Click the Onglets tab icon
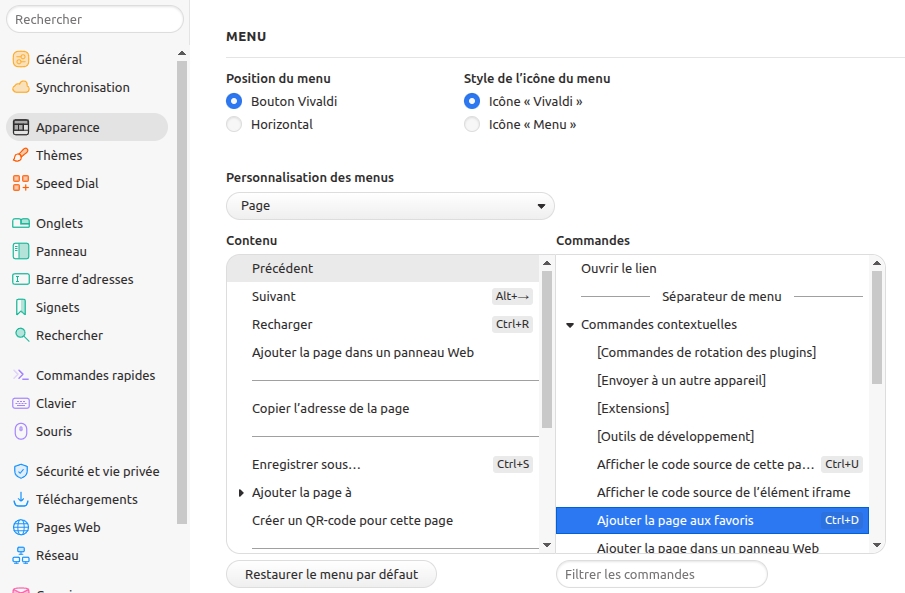This screenshot has width=905, height=593. pos(20,223)
